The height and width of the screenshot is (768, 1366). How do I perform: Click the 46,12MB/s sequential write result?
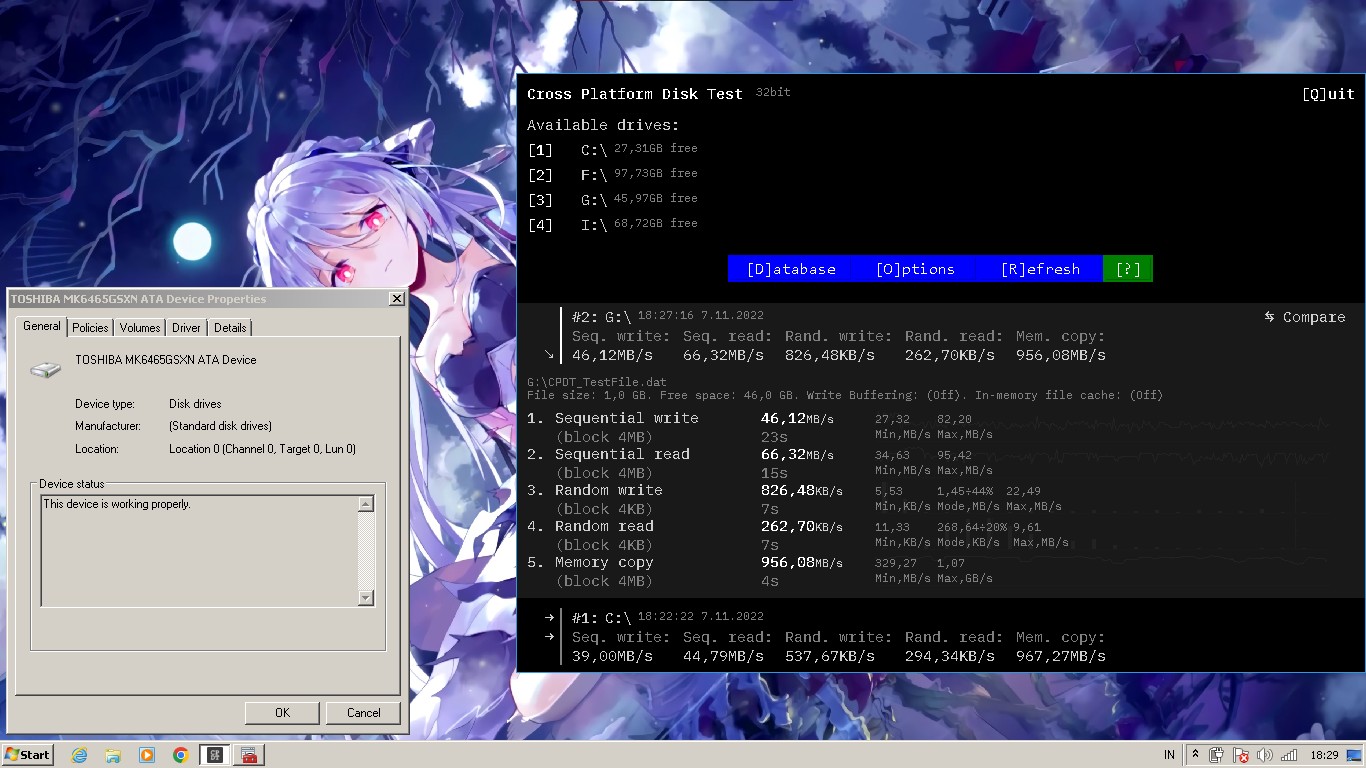click(x=798, y=418)
